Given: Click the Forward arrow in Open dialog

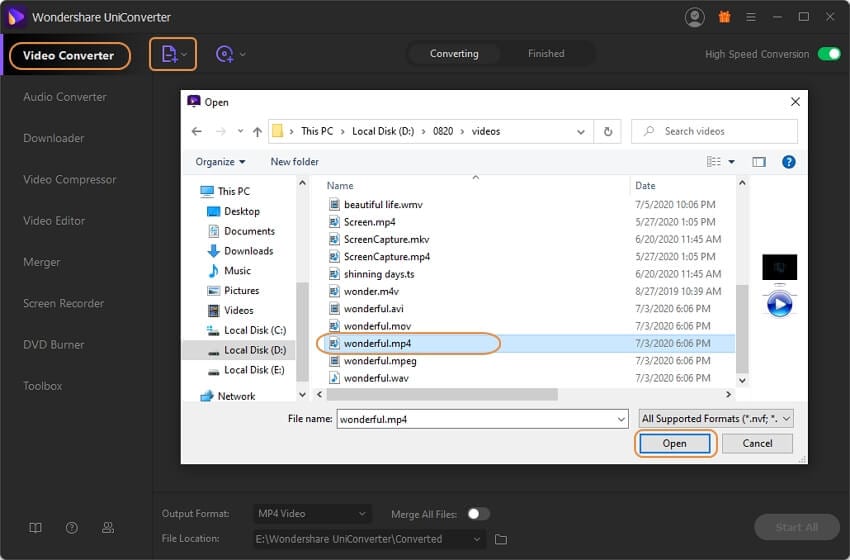Looking at the screenshot, I should tap(221, 131).
